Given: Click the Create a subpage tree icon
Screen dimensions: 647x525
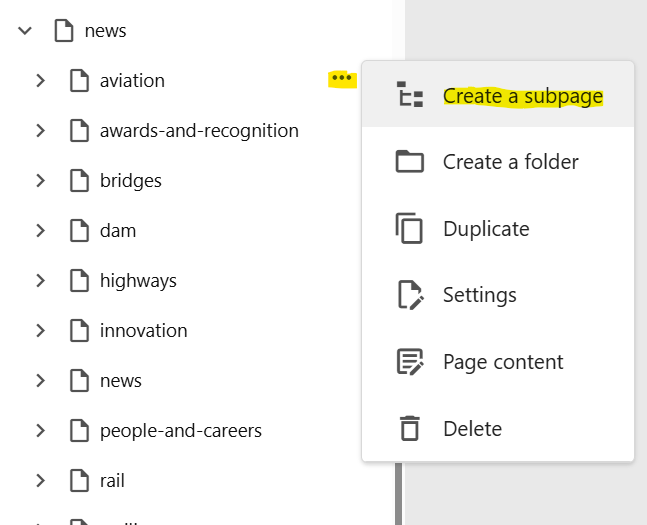Looking at the screenshot, I should pyautogui.click(x=410, y=95).
